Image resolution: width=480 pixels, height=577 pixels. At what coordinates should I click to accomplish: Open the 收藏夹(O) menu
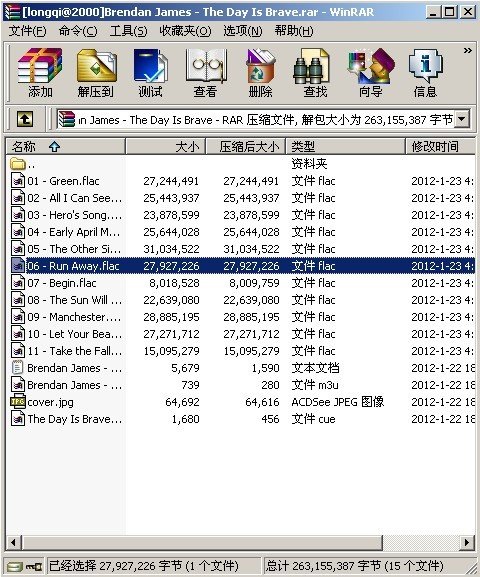pos(185,31)
